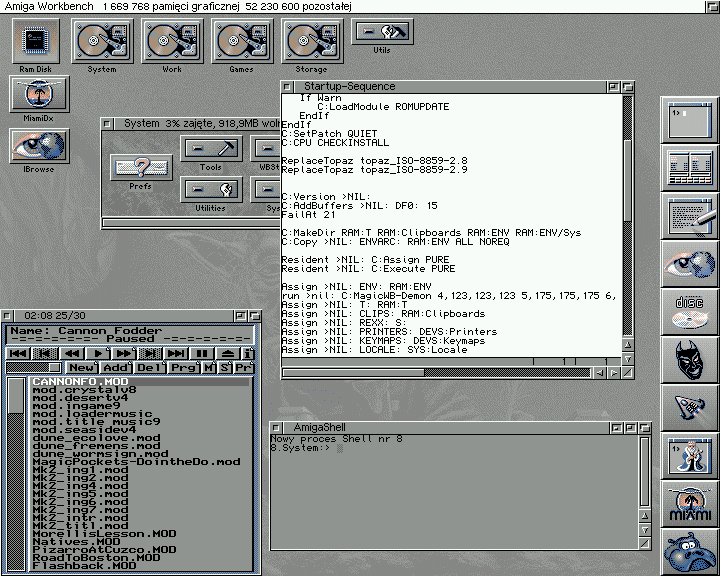Open the System disk icon on desktop

coord(102,41)
